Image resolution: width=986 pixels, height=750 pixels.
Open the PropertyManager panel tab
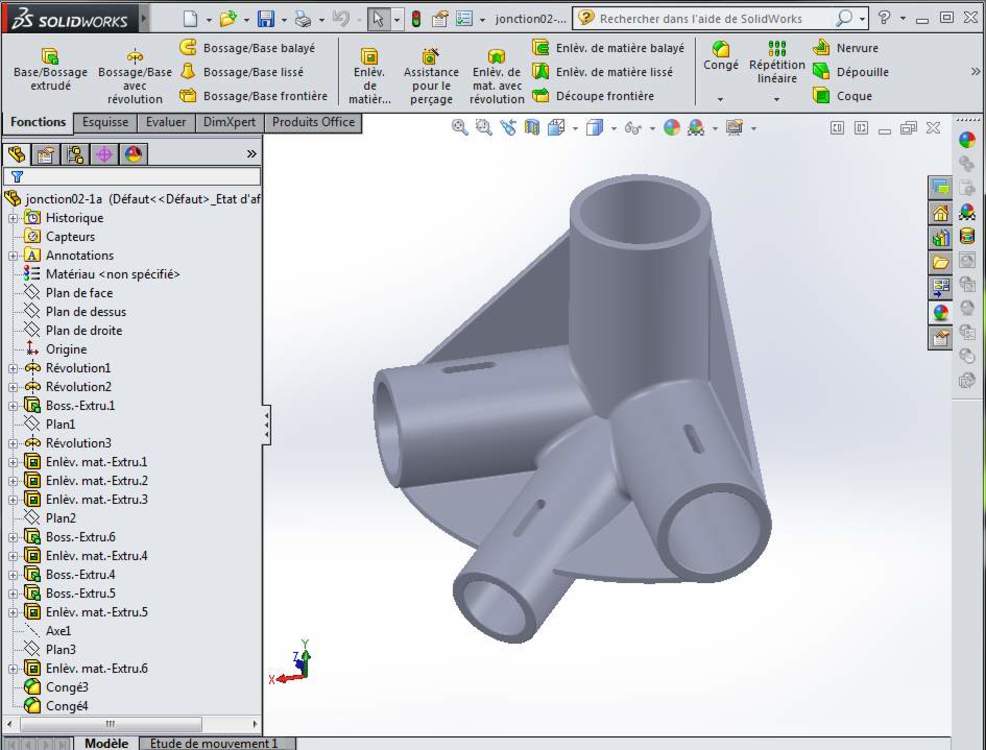click(45, 154)
